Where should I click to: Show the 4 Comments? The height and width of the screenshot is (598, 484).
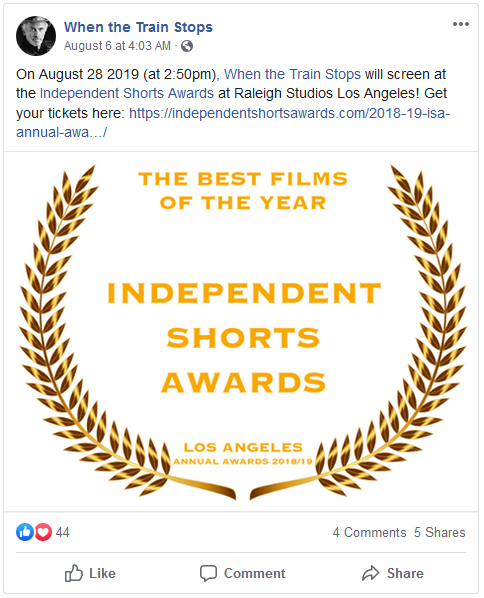[x=369, y=532]
